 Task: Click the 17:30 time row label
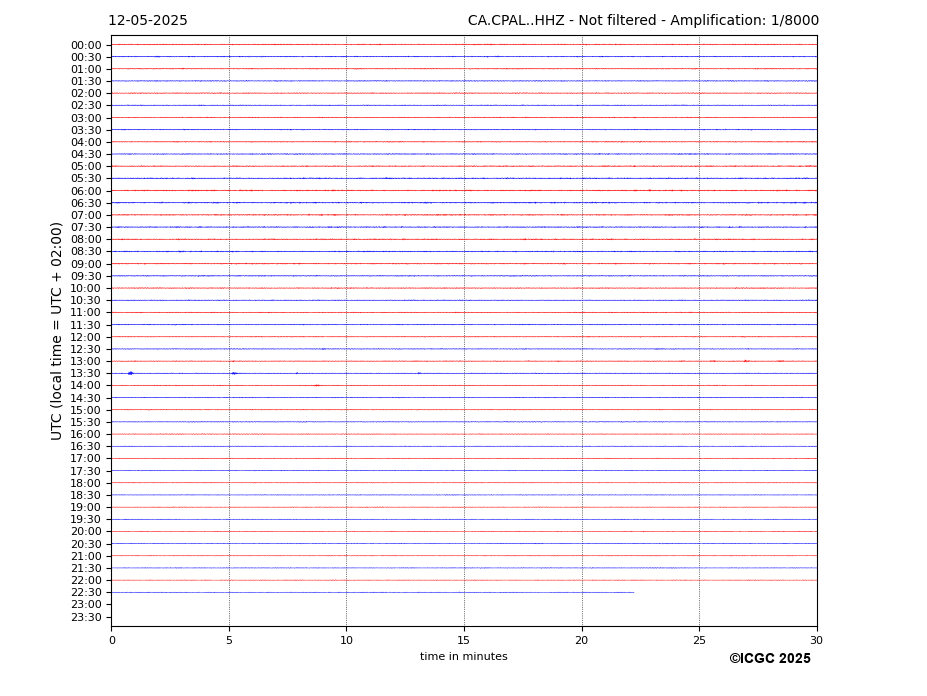tap(86, 471)
